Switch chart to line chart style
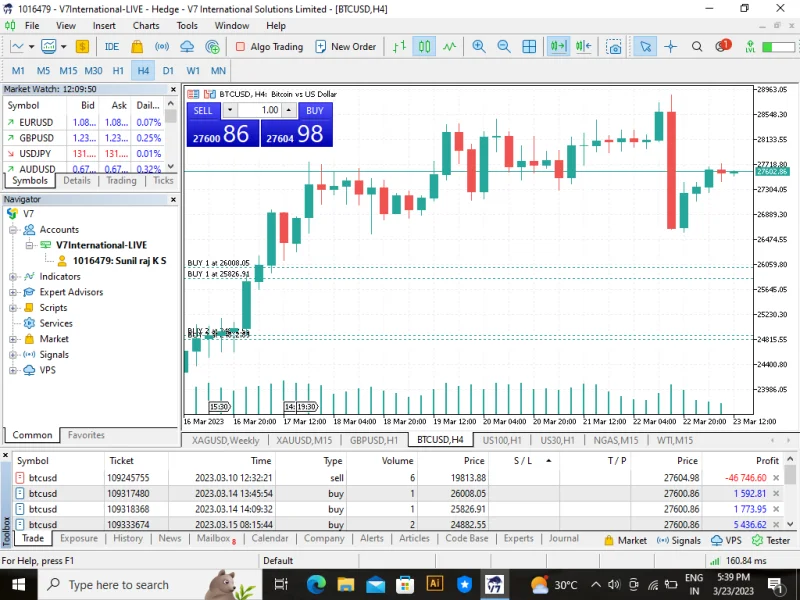Image resolution: width=800 pixels, height=600 pixels. (x=449, y=46)
